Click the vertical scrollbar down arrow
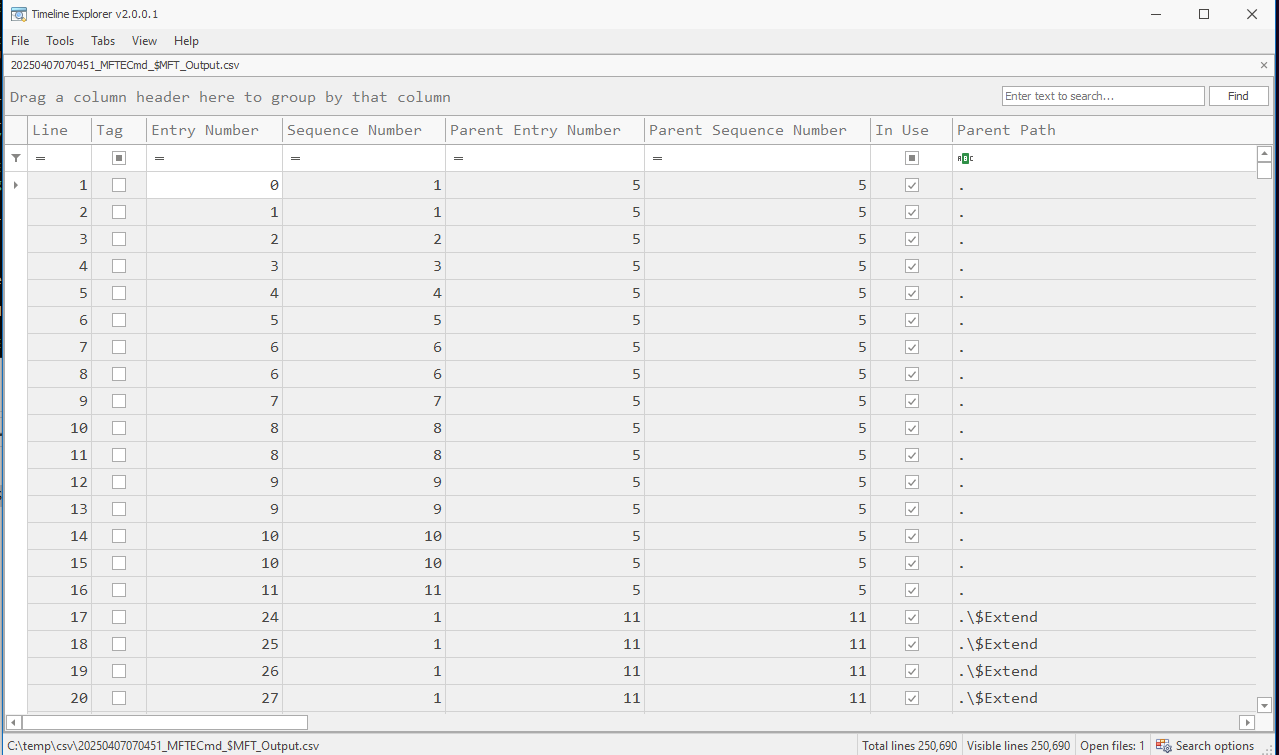 click(1264, 705)
